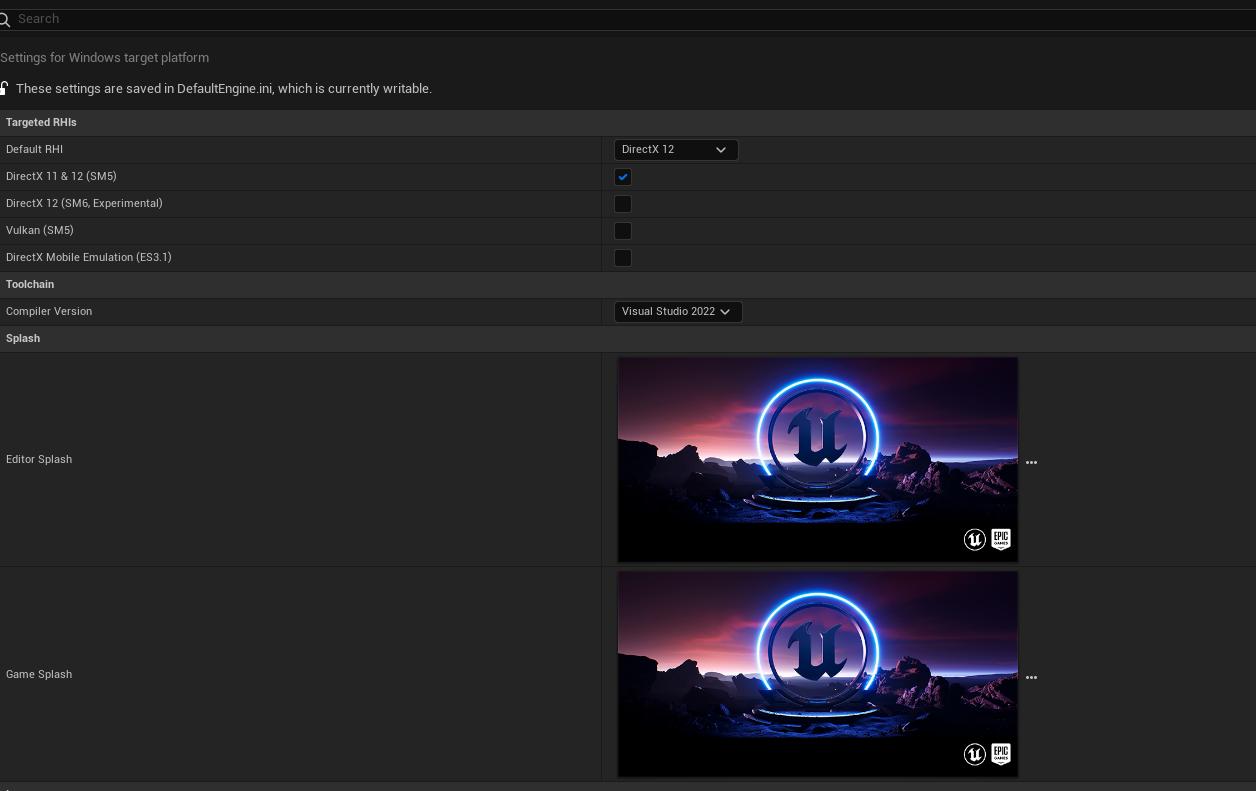Viewport: 1256px width, 791px height.
Task: Click the Editor Splash image thumbnail
Action: click(818, 460)
